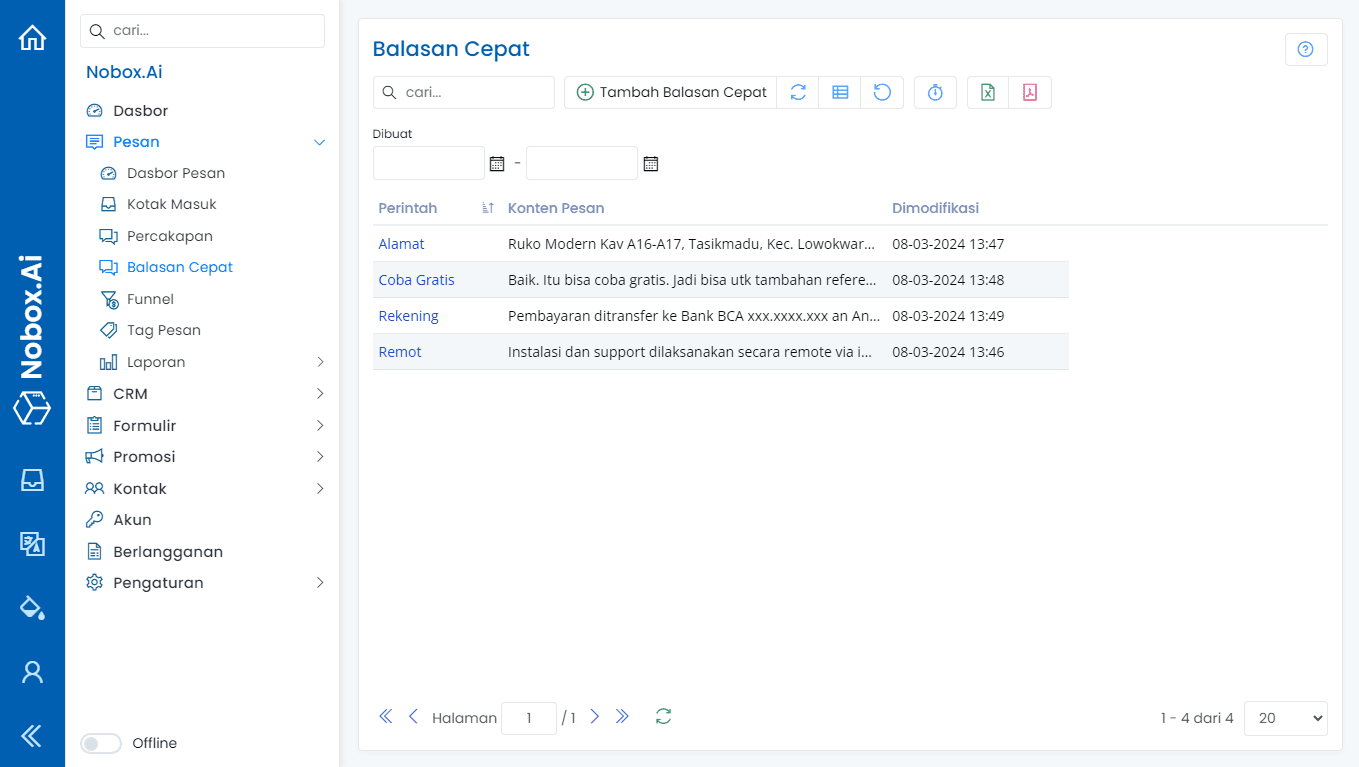Select the Funnel menu item
This screenshot has height=767, width=1359.
point(150,299)
